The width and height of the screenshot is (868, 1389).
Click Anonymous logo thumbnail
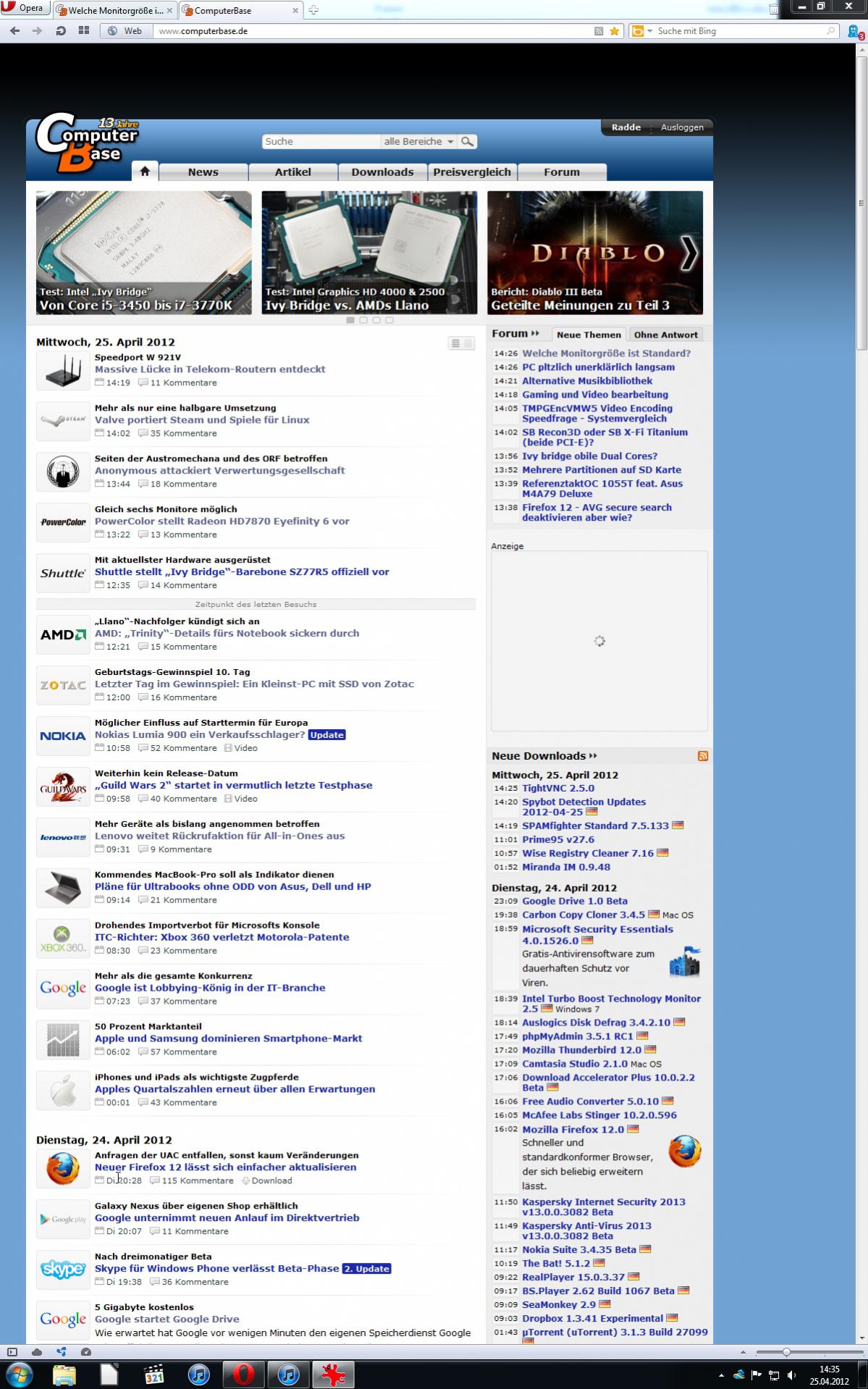click(x=63, y=471)
